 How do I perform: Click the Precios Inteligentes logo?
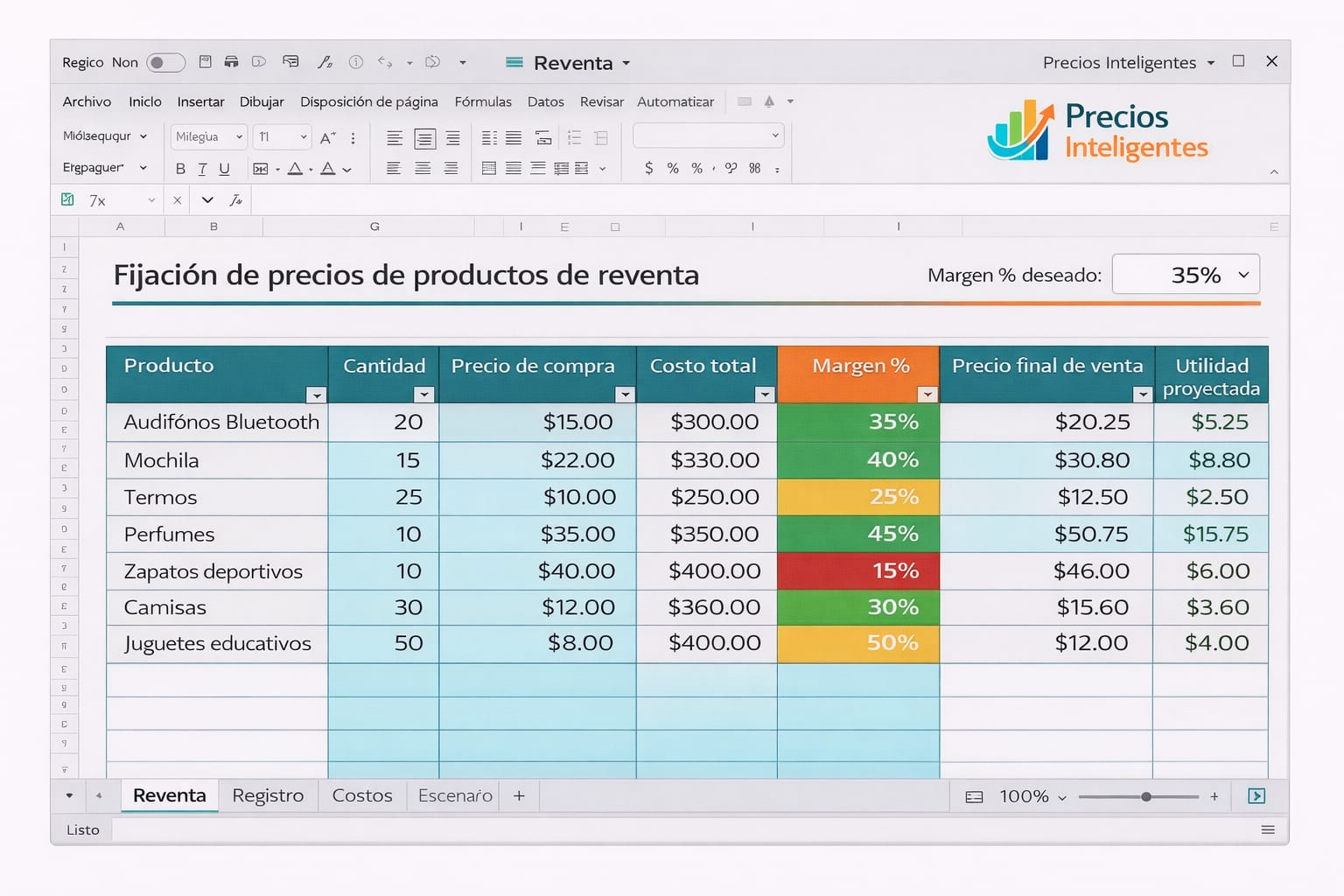[x=1097, y=131]
